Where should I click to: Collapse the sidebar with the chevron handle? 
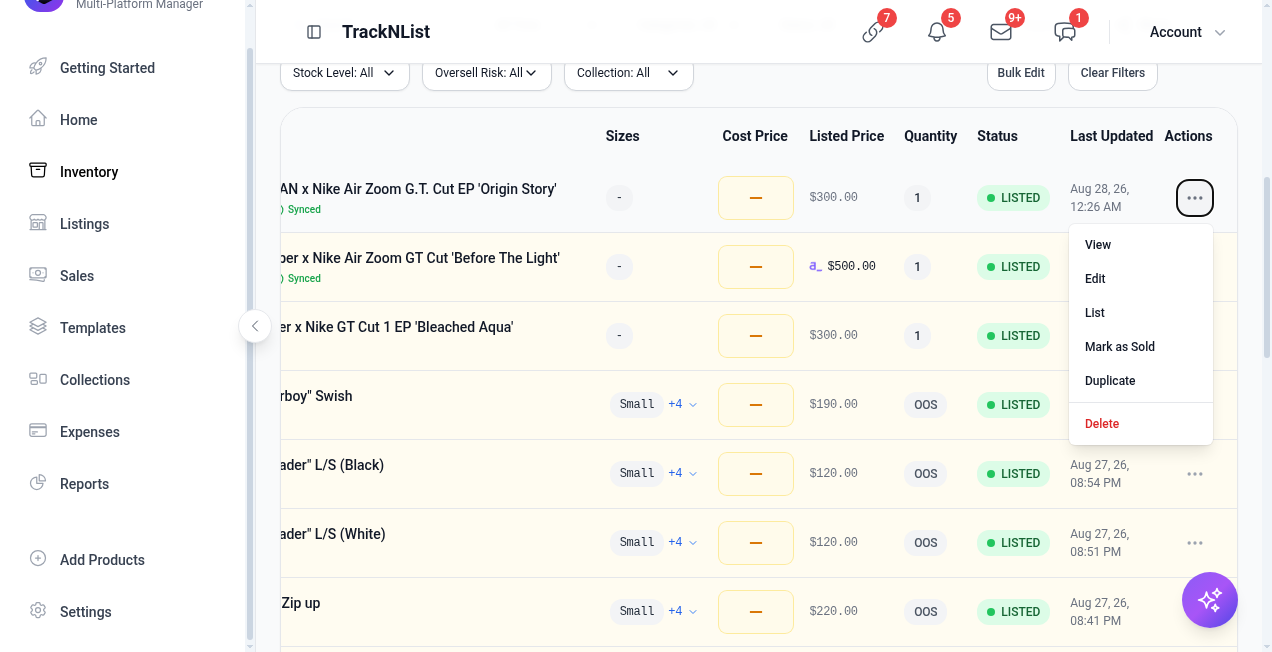[x=255, y=326]
